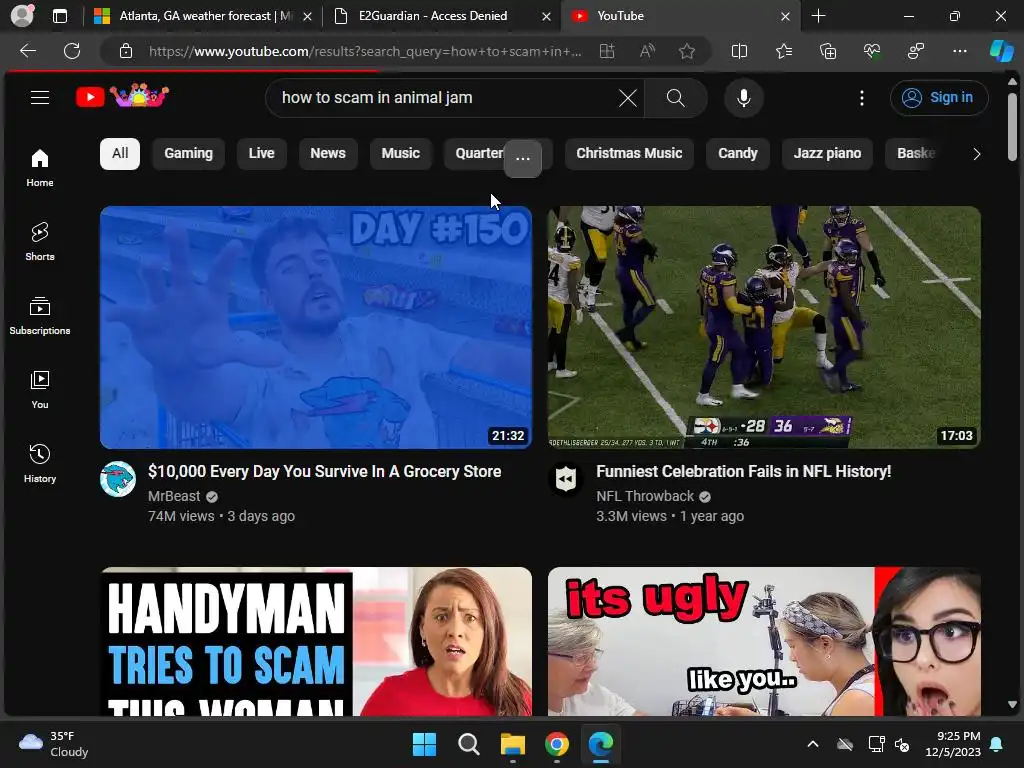This screenshot has width=1024, height=768.
Task: Open Windows taskbar search
Action: click(468, 744)
